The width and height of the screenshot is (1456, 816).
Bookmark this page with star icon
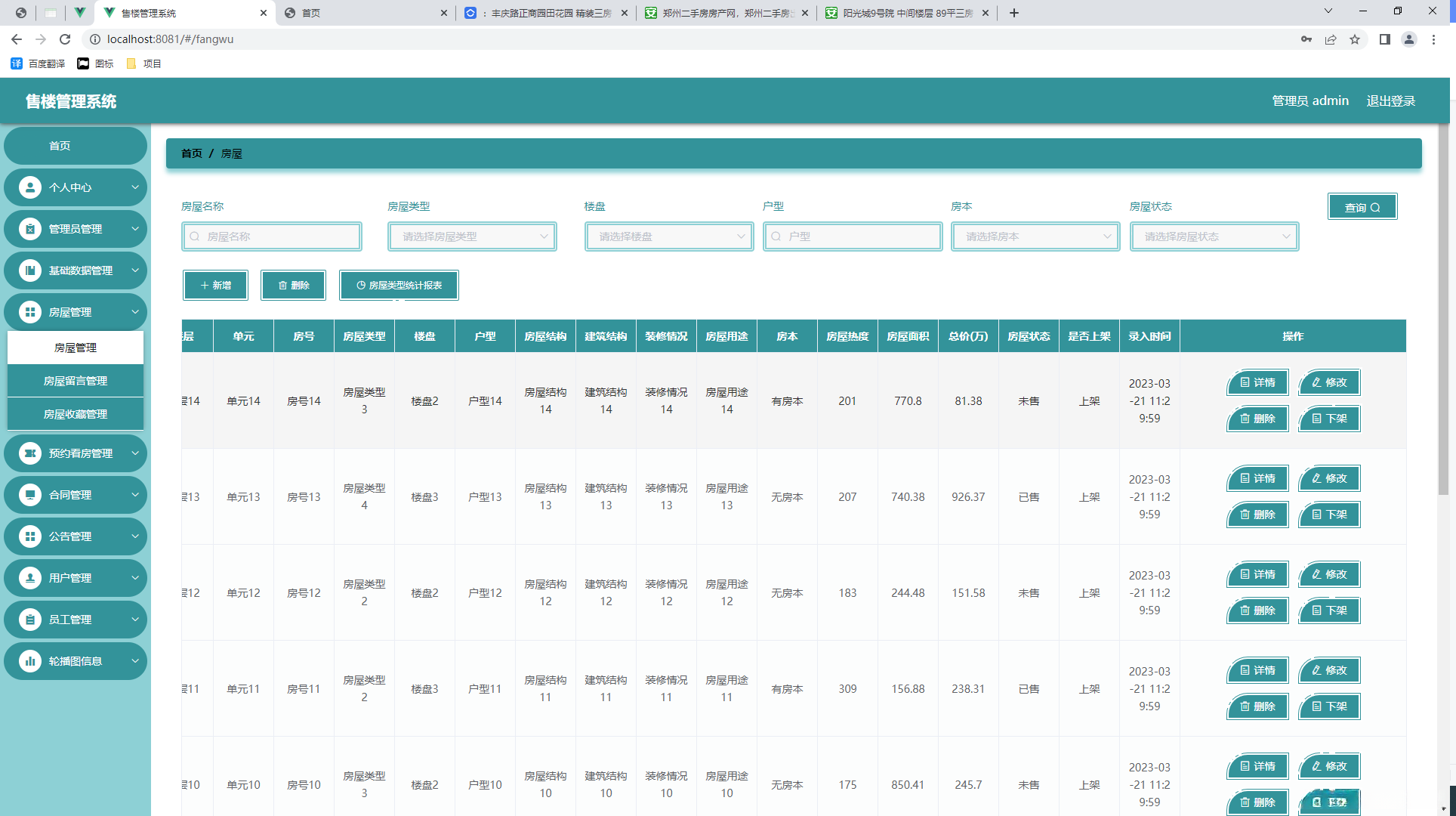(x=1355, y=39)
